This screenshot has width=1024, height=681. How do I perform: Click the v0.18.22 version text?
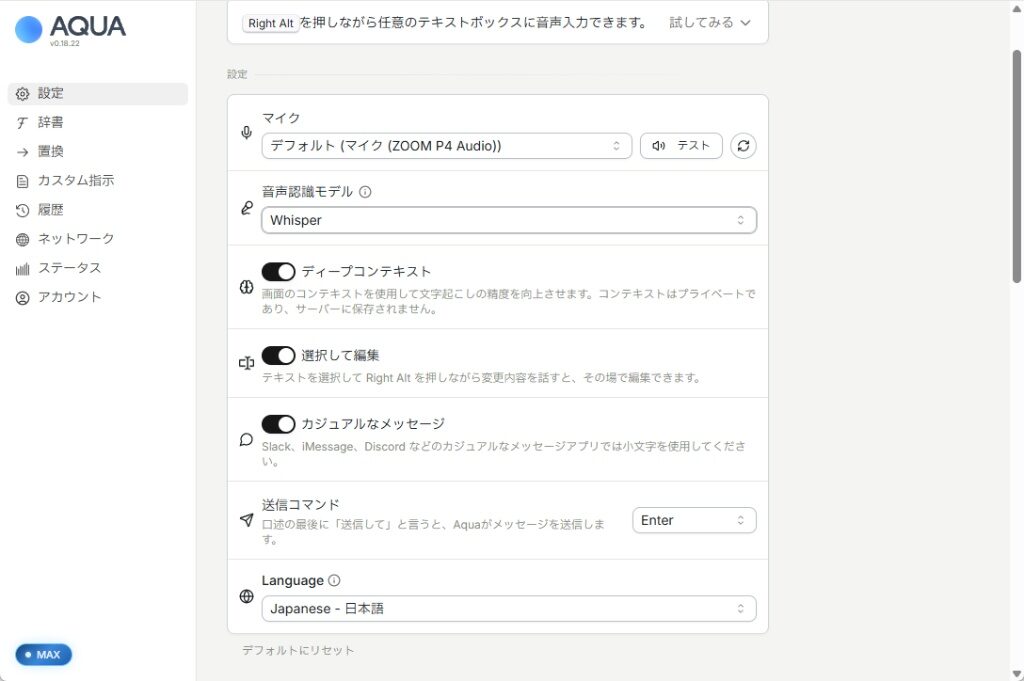pyautogui.click(x=65, y=43)
